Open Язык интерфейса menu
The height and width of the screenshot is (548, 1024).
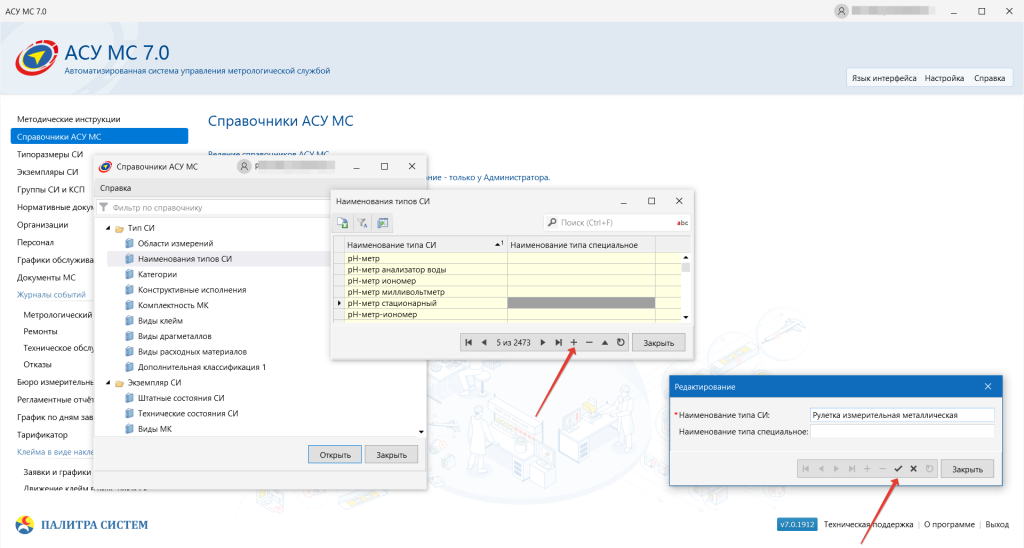(x=884, y=78)
